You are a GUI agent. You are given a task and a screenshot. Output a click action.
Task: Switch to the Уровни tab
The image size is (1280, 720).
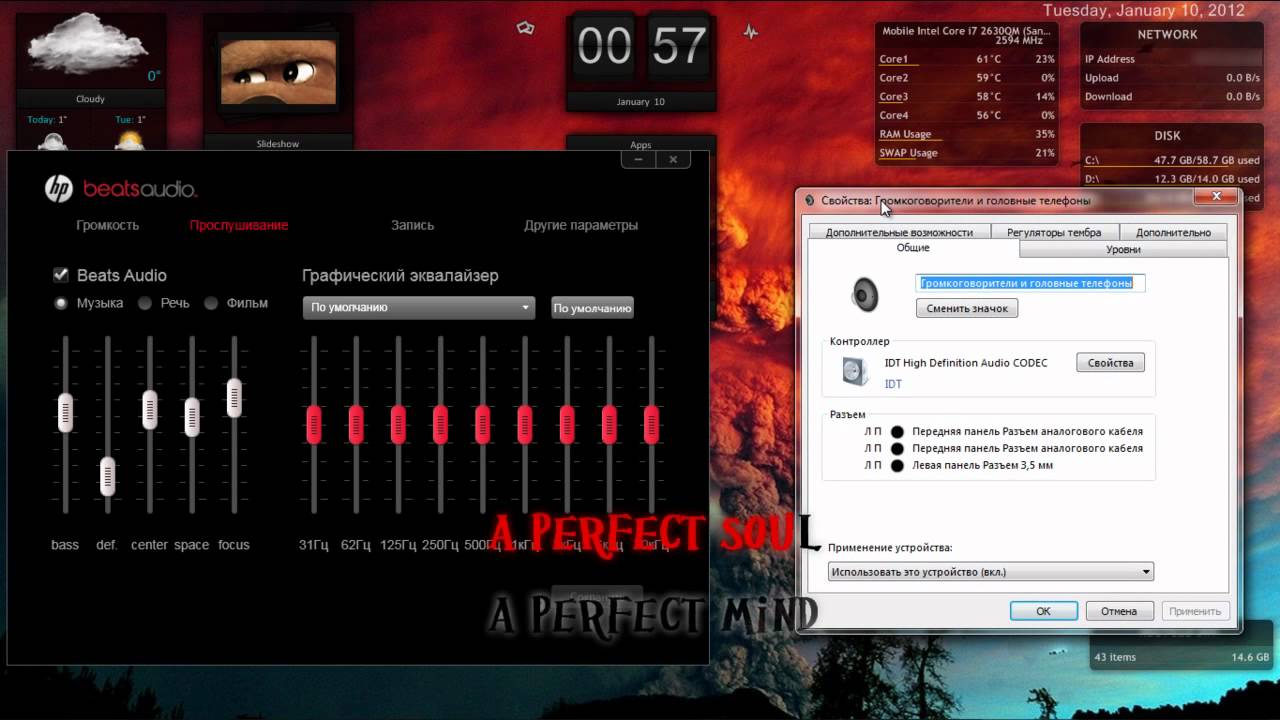1123,249
